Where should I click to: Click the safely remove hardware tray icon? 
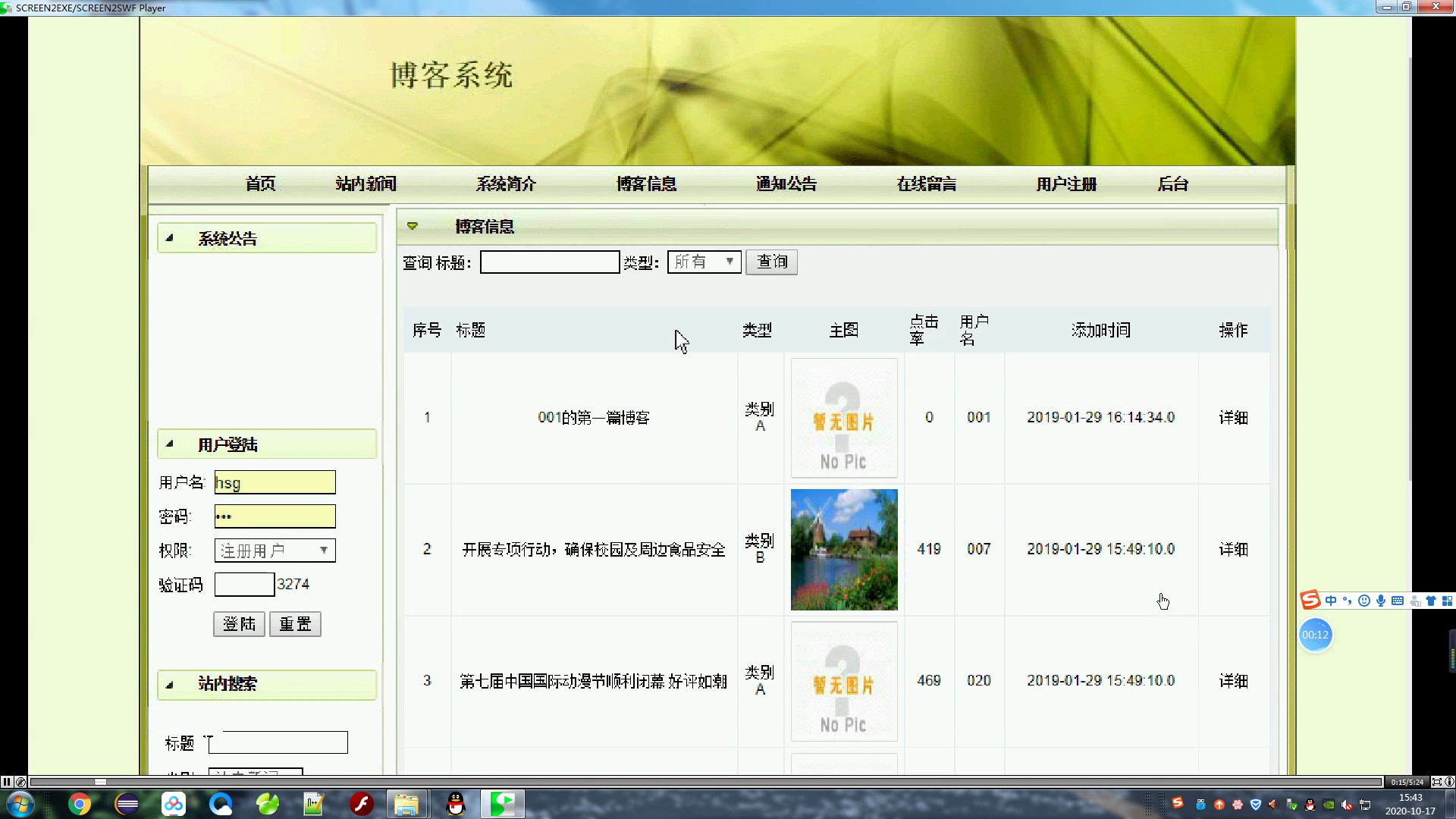pos(1291,805)
